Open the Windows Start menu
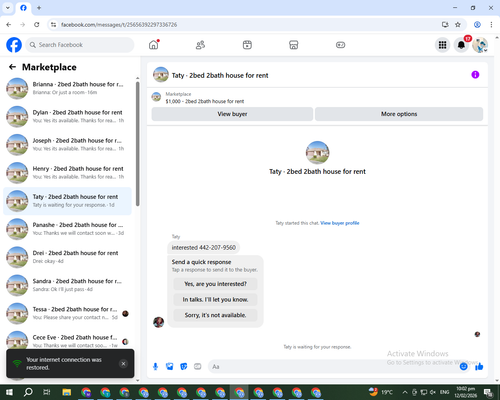 (9, 392)
